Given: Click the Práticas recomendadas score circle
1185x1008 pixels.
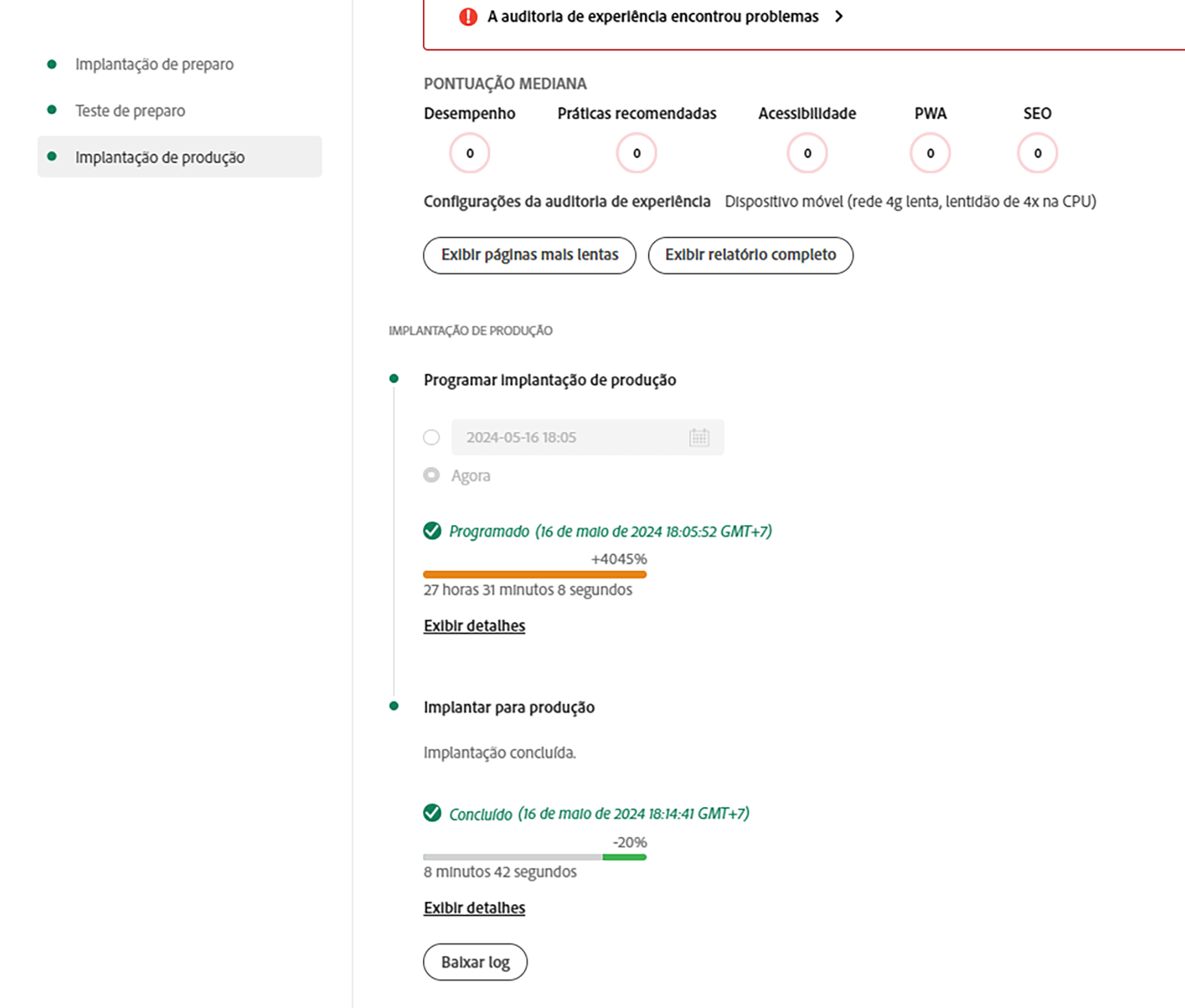Looking at the screenshot, I should pyautogui.click(x=636, y=153).
